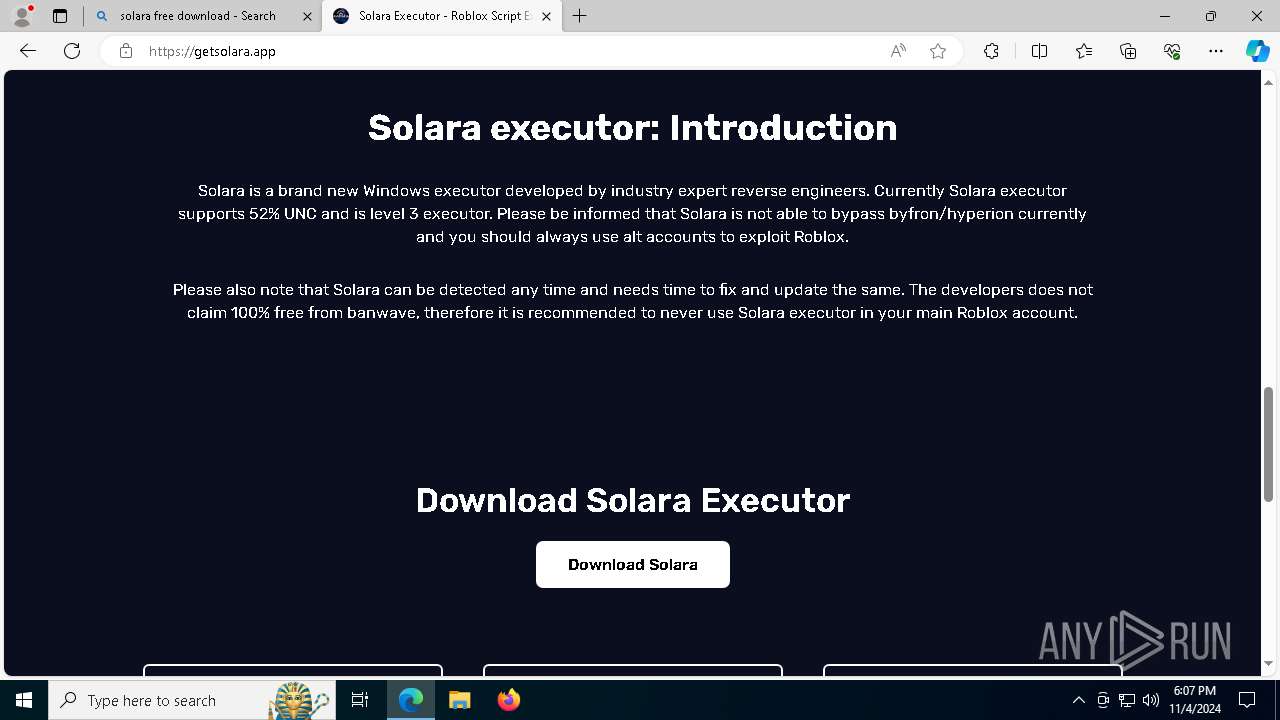
Task: Click the page vertical scrollbar thumb
Action: point(1269,444)
